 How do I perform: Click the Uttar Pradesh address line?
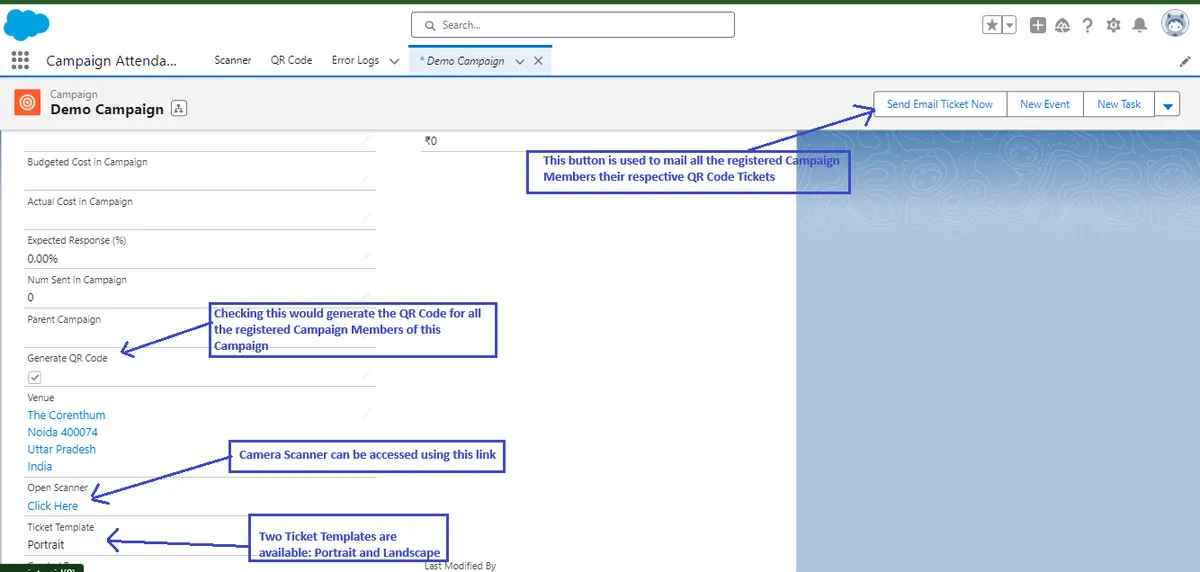coord(62,449)
